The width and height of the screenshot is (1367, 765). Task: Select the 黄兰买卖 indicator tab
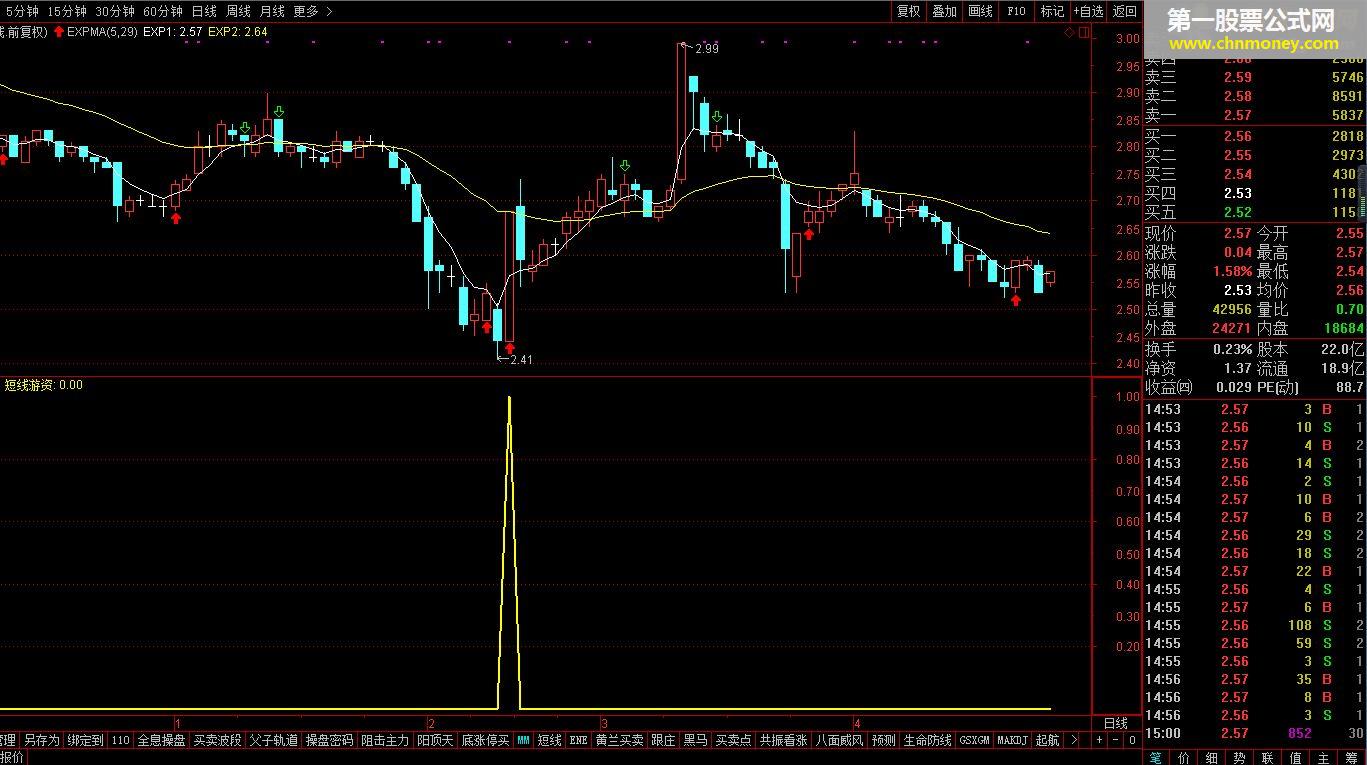[620, 741]
